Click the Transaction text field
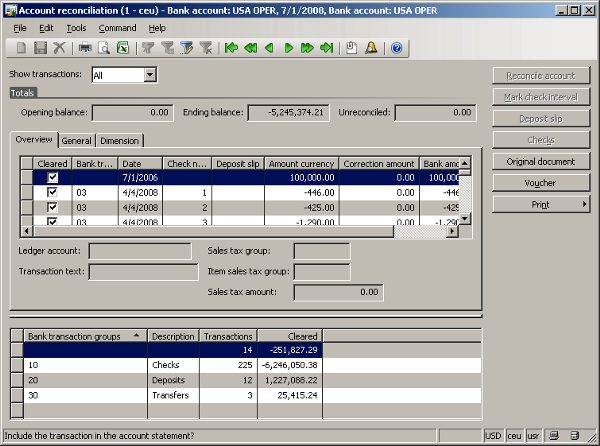 coord(143,272)
